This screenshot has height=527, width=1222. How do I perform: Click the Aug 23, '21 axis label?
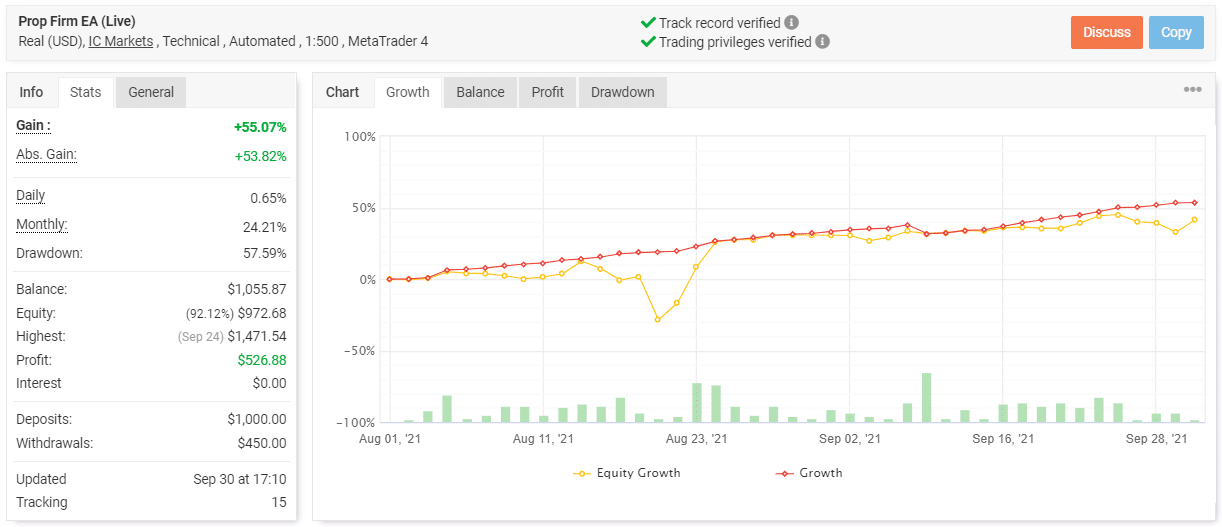(x=696, y=439)
